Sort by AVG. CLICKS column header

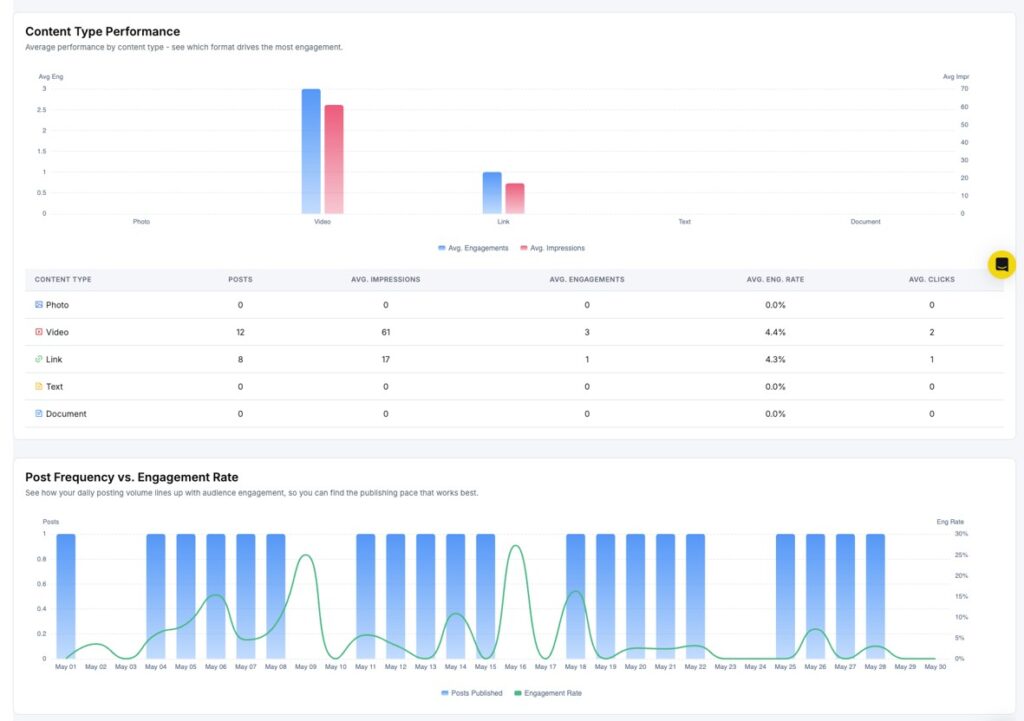931,280
